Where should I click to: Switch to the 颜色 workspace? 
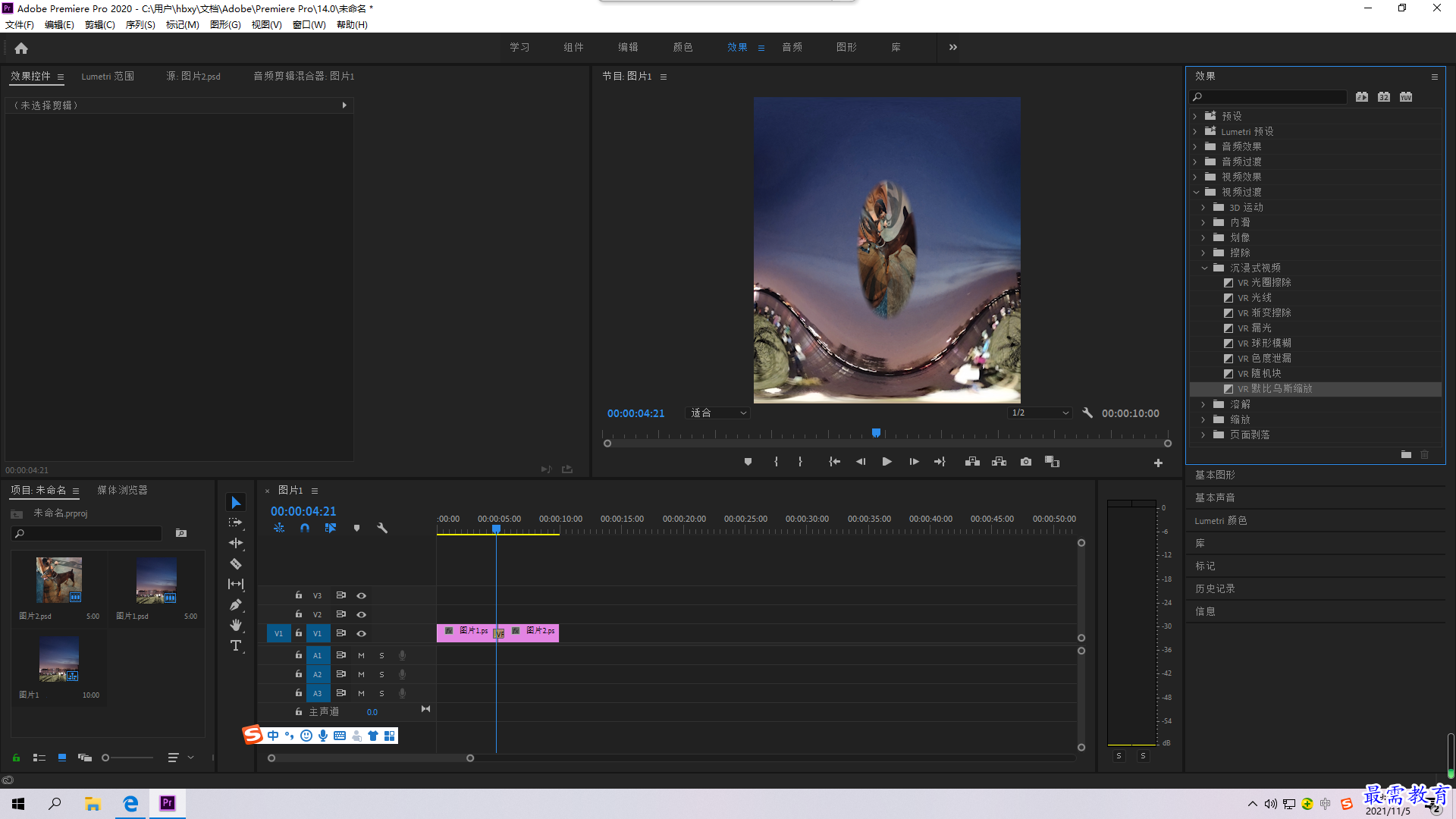[x=682, y=47]
